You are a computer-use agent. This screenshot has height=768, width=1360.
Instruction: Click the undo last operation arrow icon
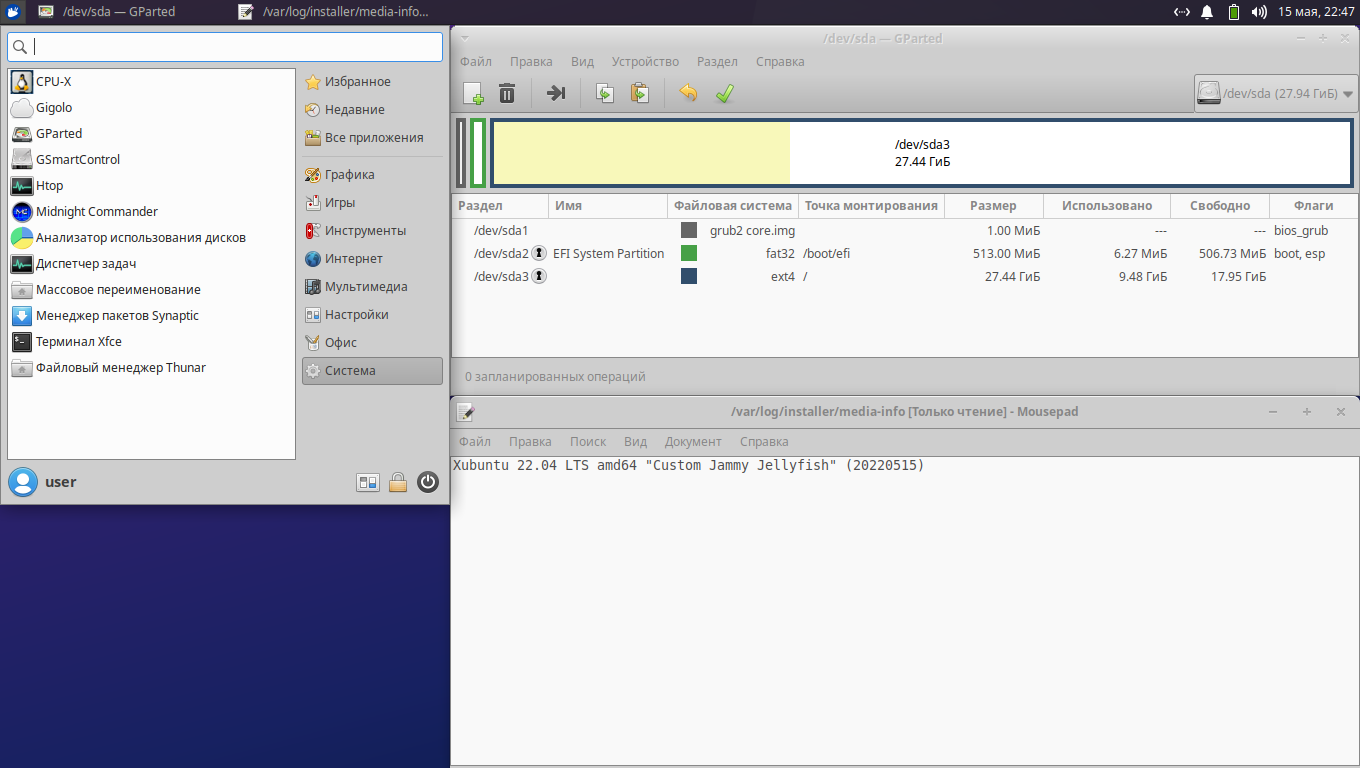coord(688,93)
